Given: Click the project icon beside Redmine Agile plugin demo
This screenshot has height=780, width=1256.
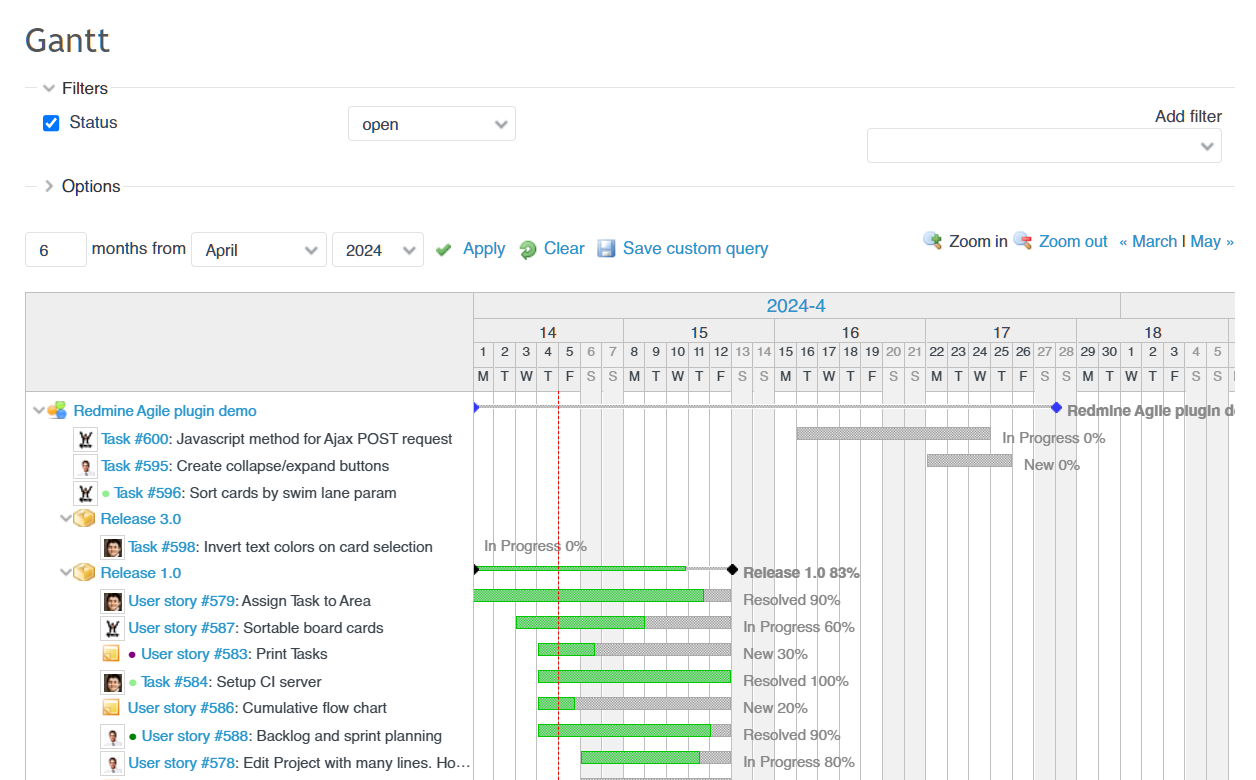Looking at the screenshot, I should pyautogui.click(x=58, y=410).
